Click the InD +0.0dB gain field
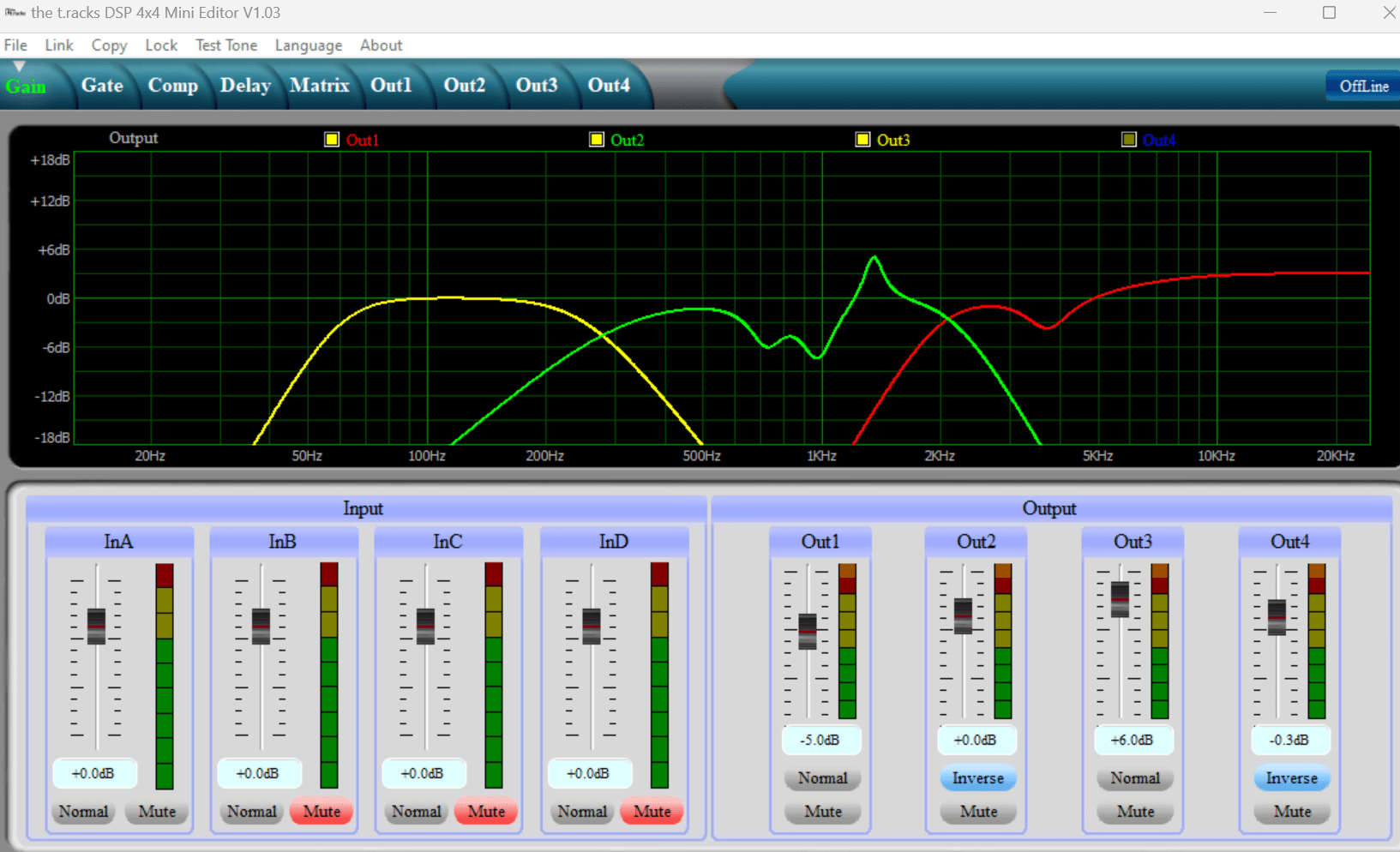 (589, 773)
